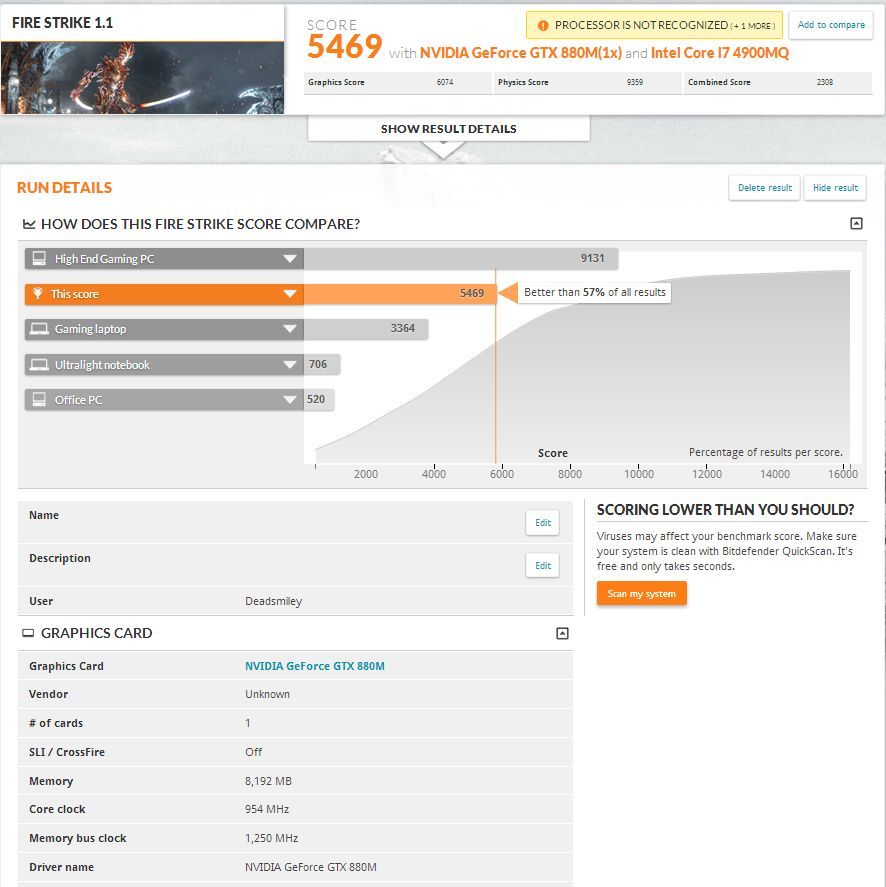Expand Show Result Details
Viewport: 886px width, 887px height.
tap(449, 129)
